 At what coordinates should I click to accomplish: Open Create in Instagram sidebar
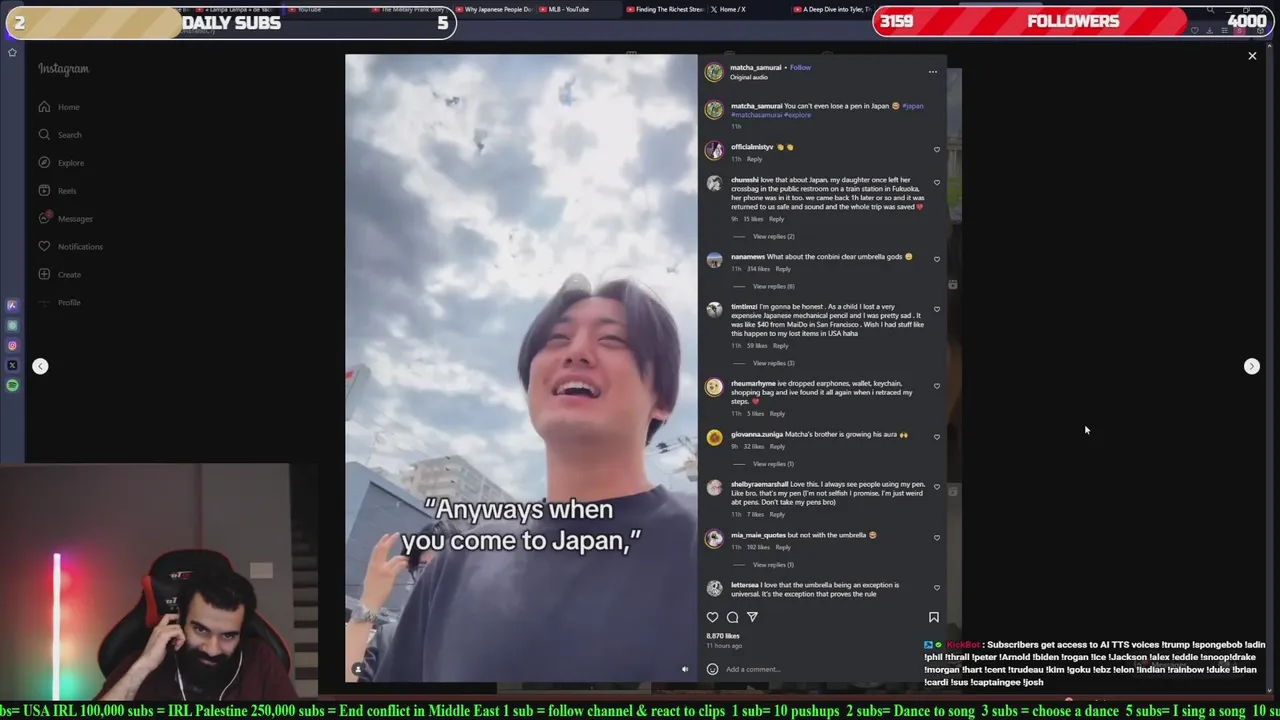(60, 275)
